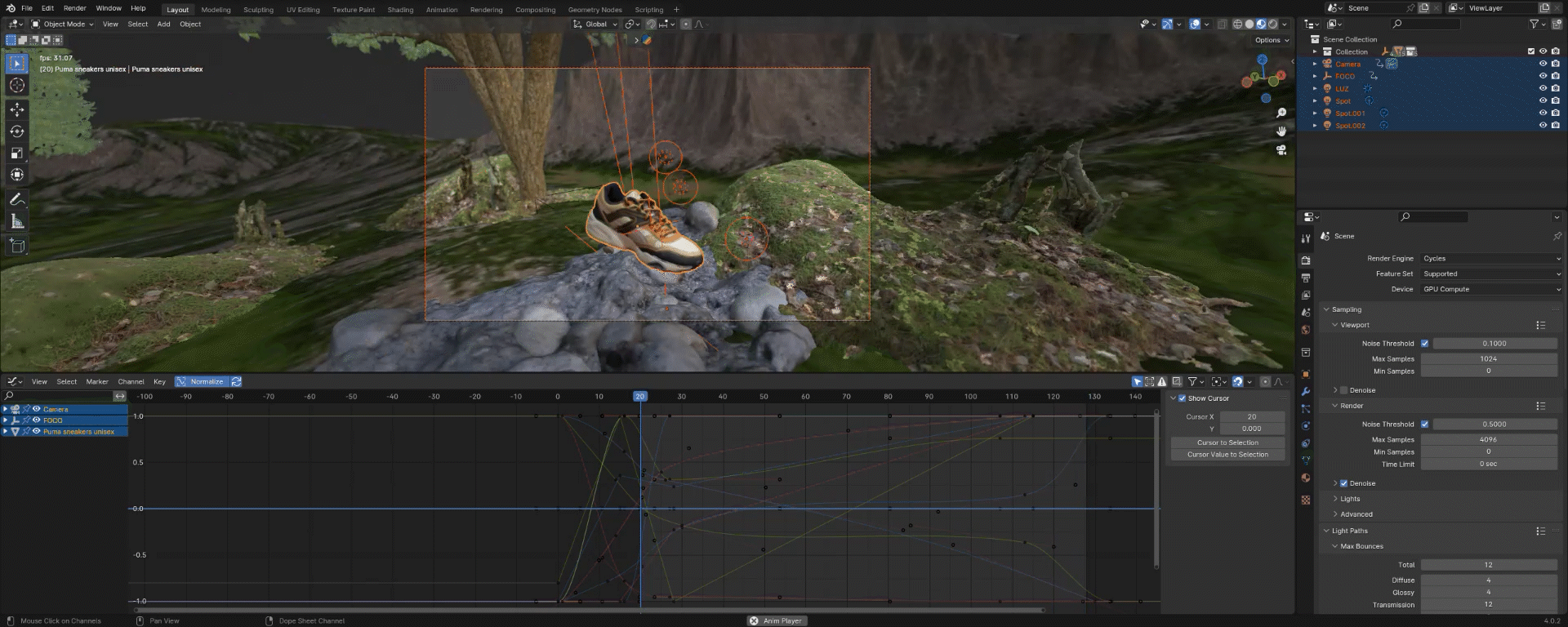1568x627 pixels.
Task: Toggle Noise Threshold checkbox under Viewport
Action: coord(1425,344)
